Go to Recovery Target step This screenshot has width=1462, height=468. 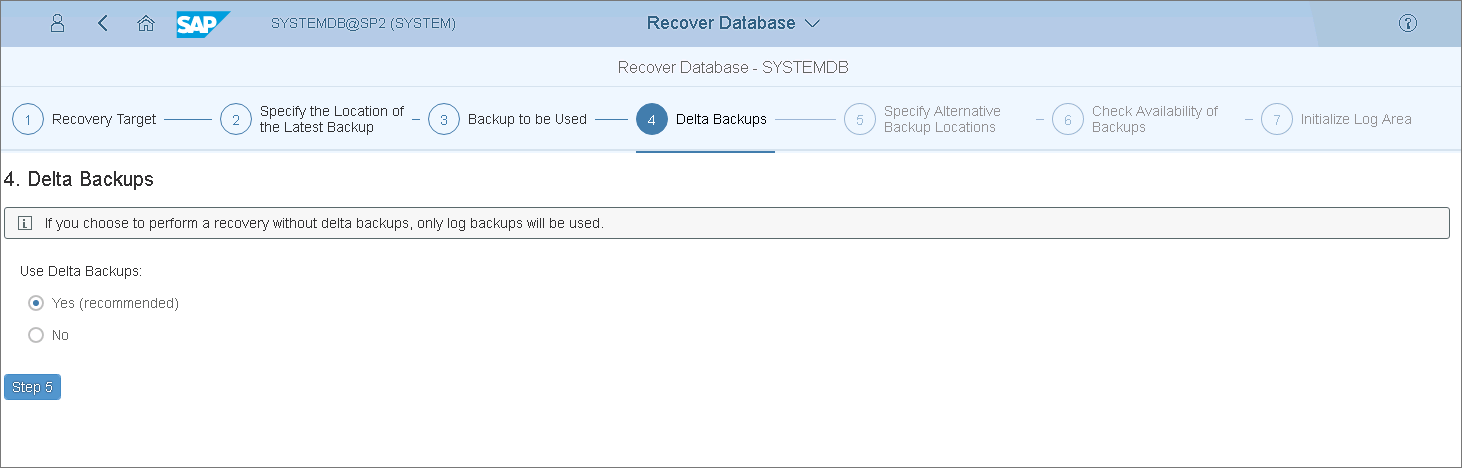(x=104, y=120)
